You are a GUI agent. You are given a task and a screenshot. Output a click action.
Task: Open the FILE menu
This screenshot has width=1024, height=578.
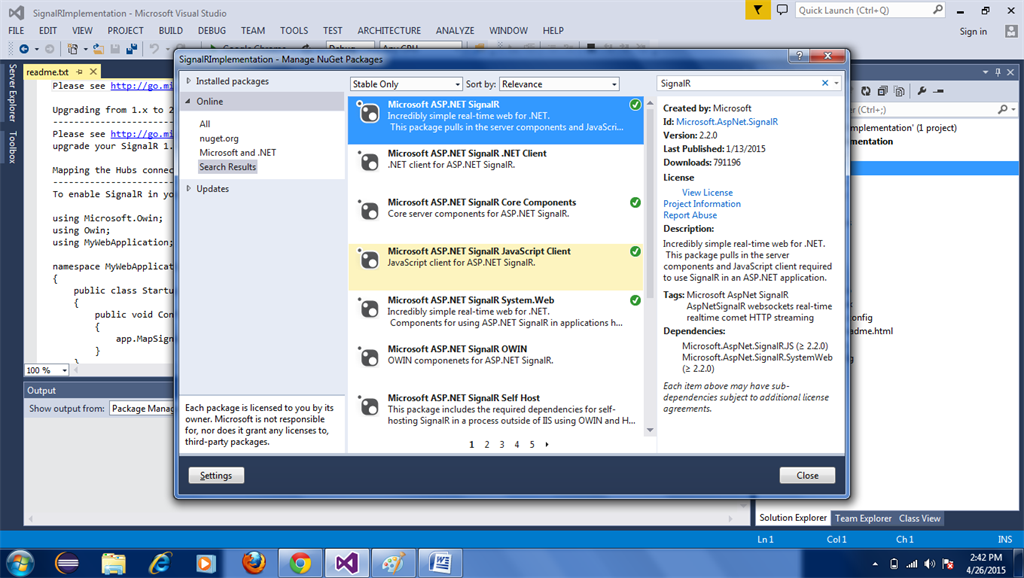click(16, 31)
